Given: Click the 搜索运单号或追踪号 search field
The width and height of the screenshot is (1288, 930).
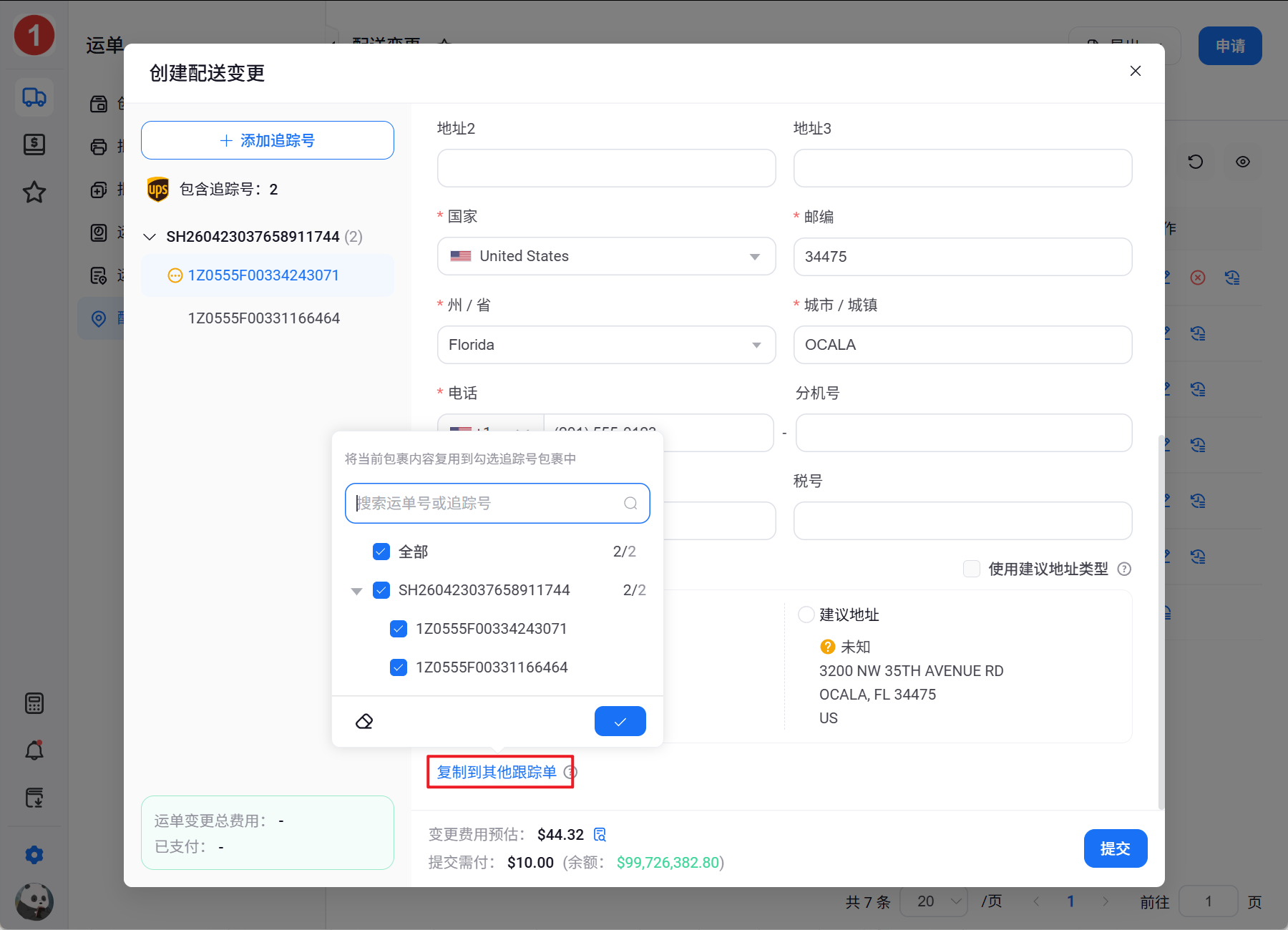Looking at the screenshot, I should pos(497,503).
